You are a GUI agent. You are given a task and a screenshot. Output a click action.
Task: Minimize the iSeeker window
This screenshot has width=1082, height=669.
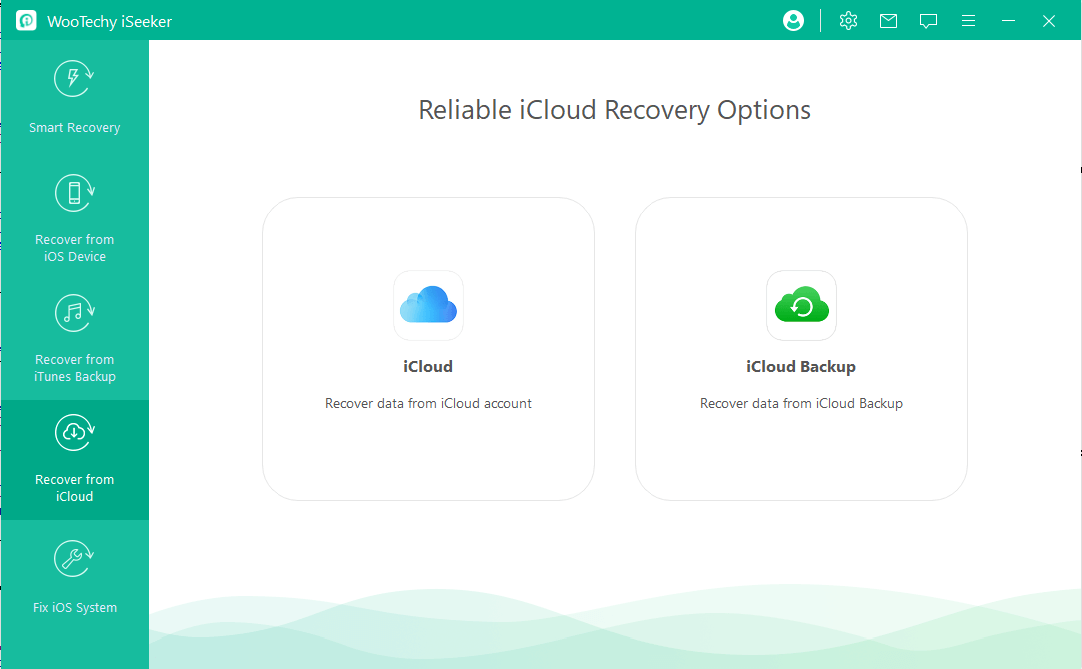coord(1008,21)
